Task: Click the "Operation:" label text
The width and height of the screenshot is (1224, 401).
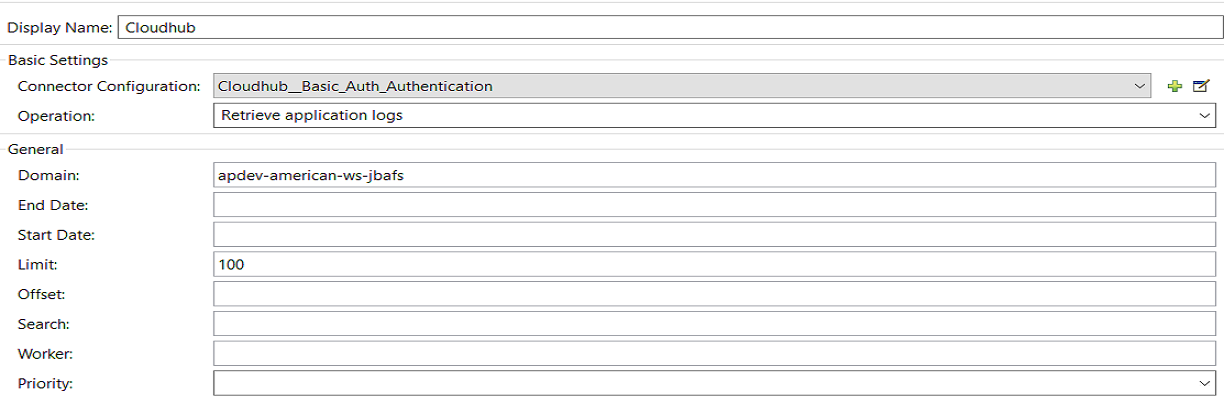Action: coord(56,116)
